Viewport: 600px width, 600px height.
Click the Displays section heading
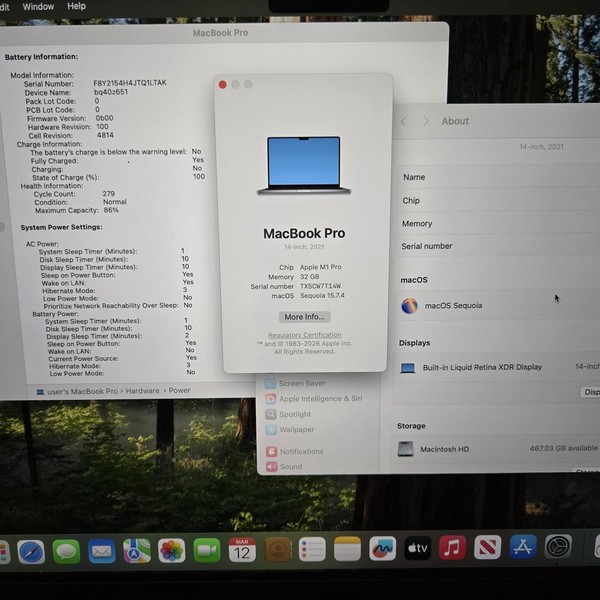(414, 343)
